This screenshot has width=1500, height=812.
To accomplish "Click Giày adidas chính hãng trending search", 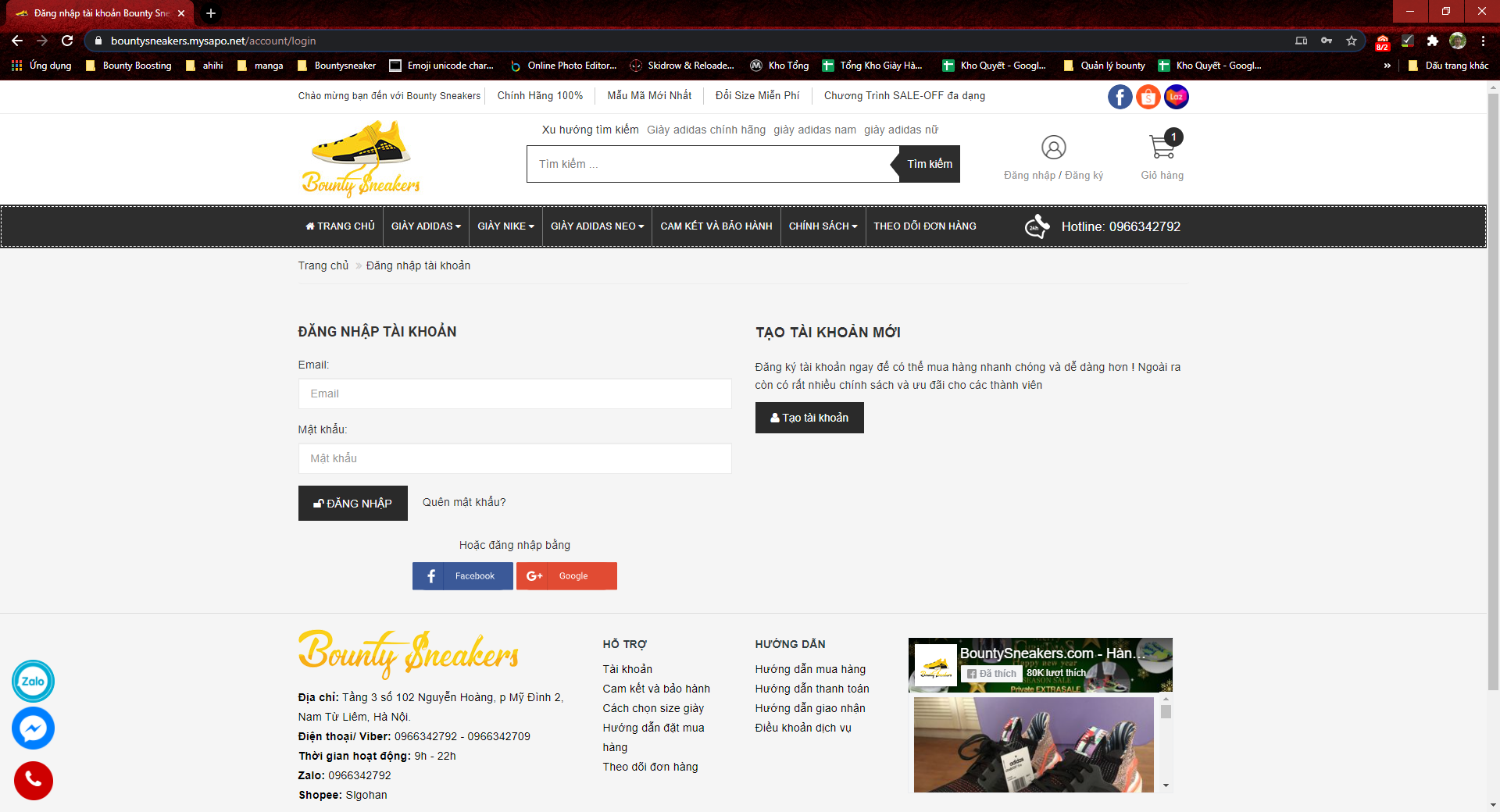I will [706, 130].
